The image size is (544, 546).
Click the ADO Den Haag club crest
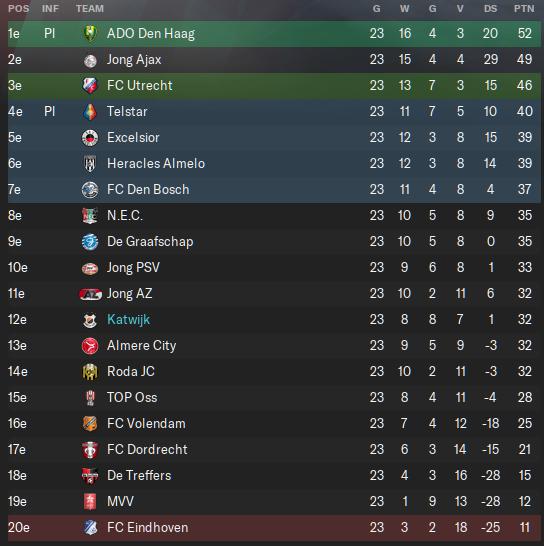coord(90,34)
